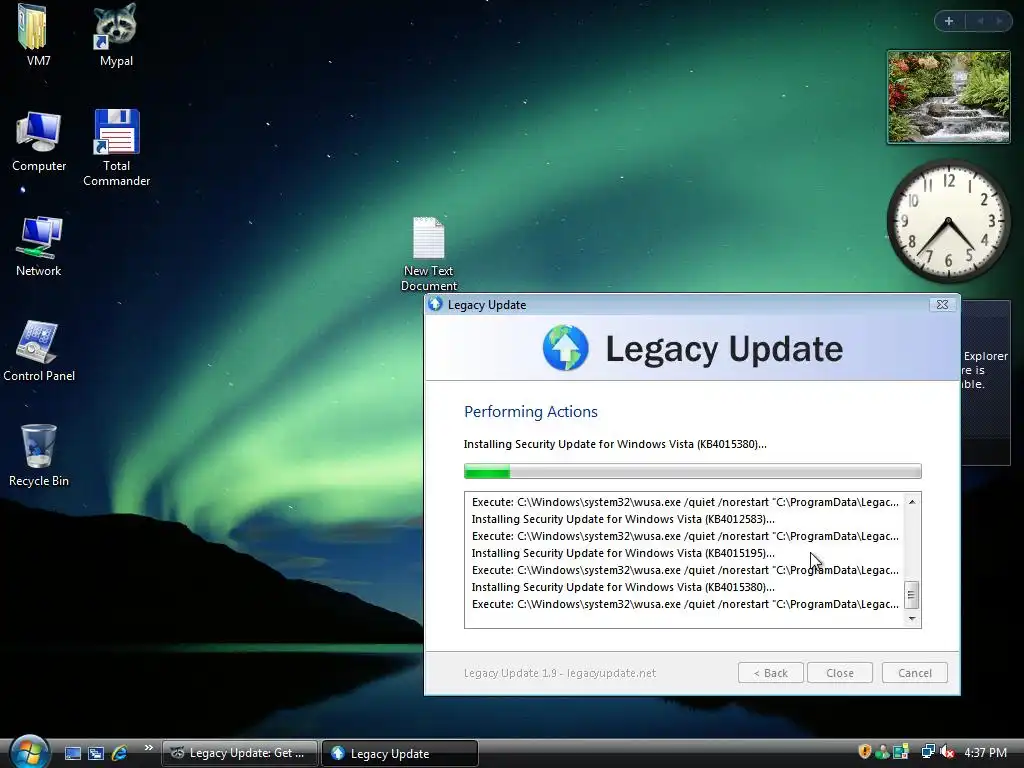The height and width of the screenshot is (768, 1024).
Task: Click the installation progress bar
Action: tap(692, 471)
